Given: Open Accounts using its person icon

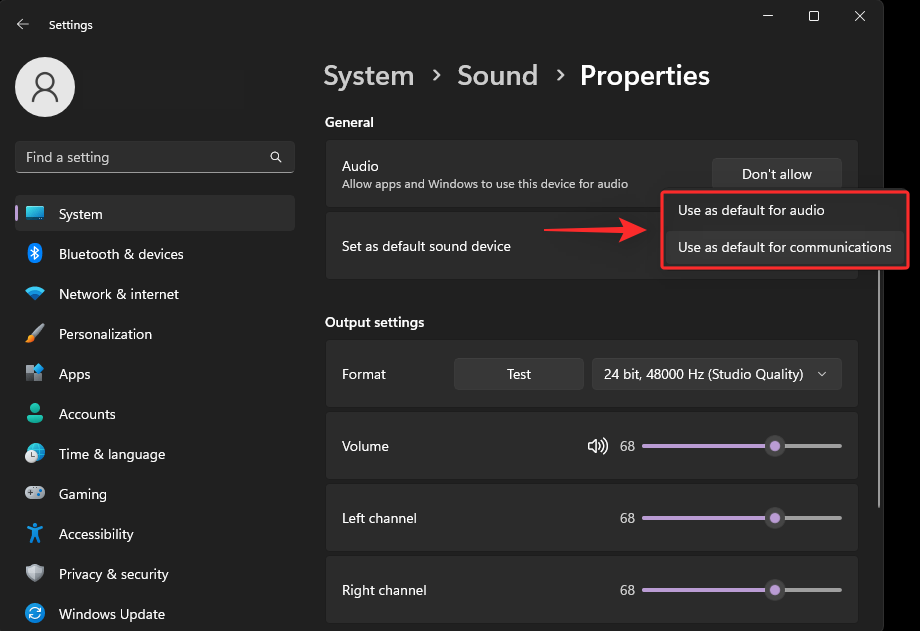Looking at the screenshot, I should click(35, 414).
